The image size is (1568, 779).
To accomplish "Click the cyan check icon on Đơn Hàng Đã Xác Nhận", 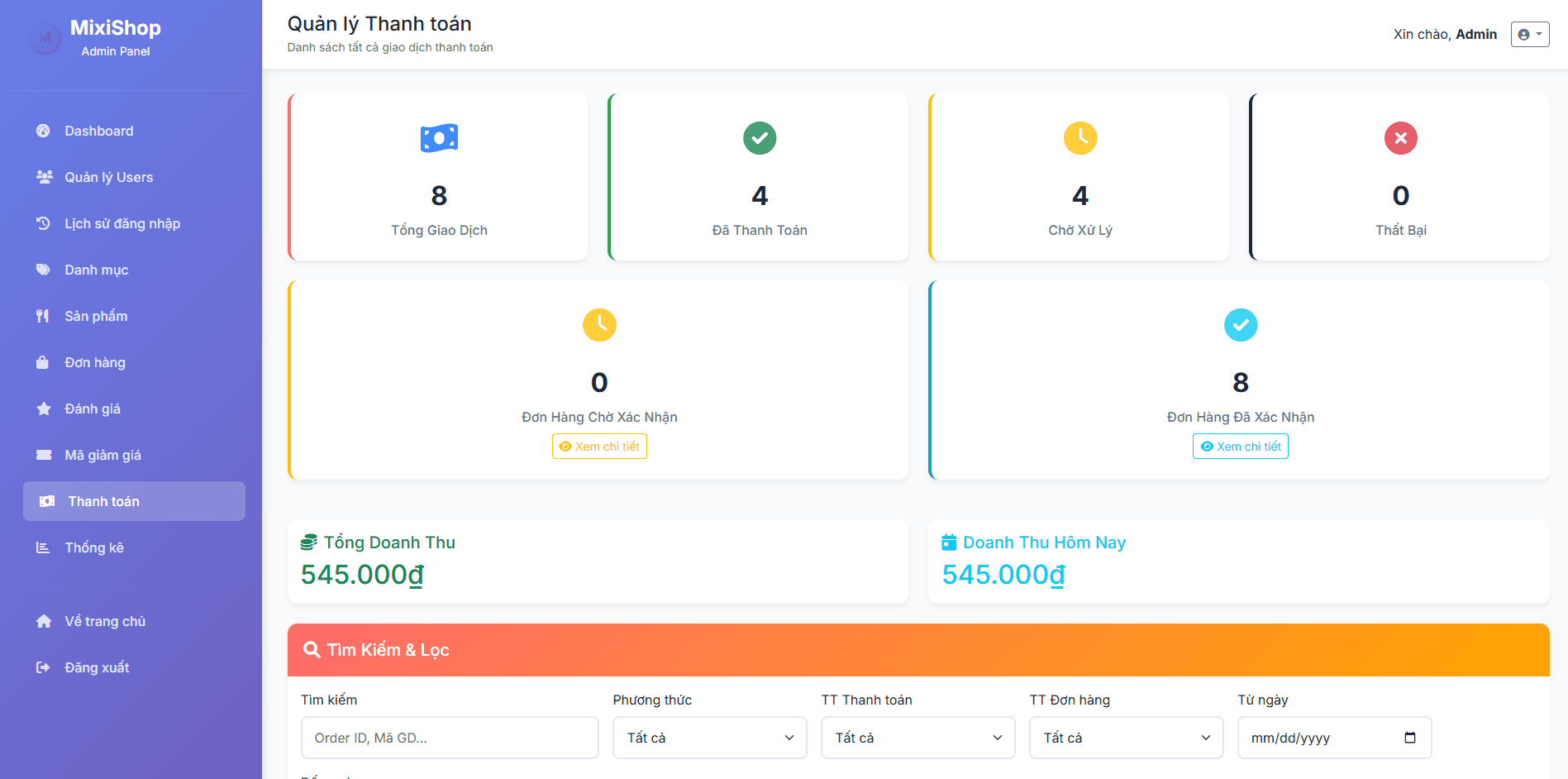I will pos(1241,325).
